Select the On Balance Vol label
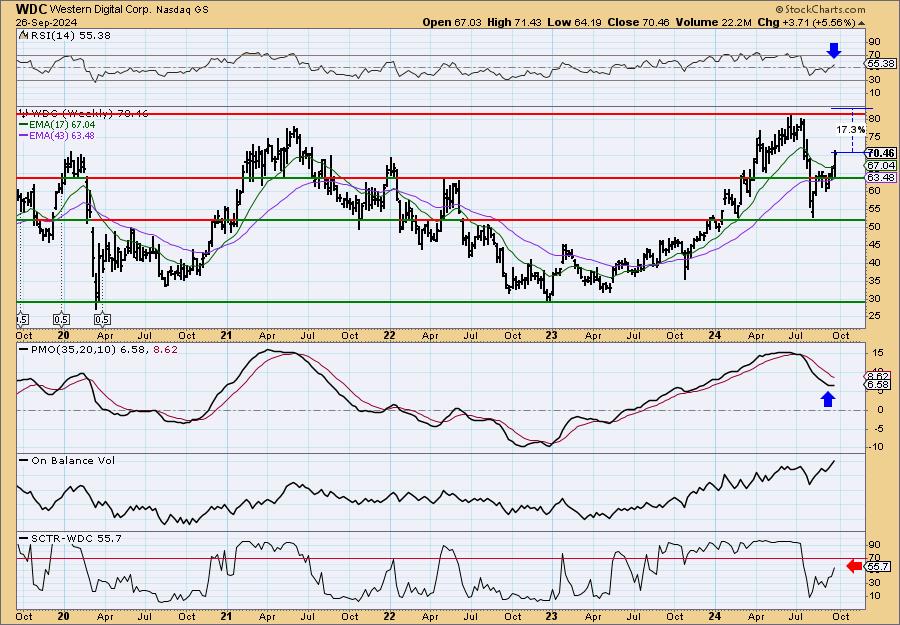Screen dimensions: 900x625 click(x=68, y=460)
